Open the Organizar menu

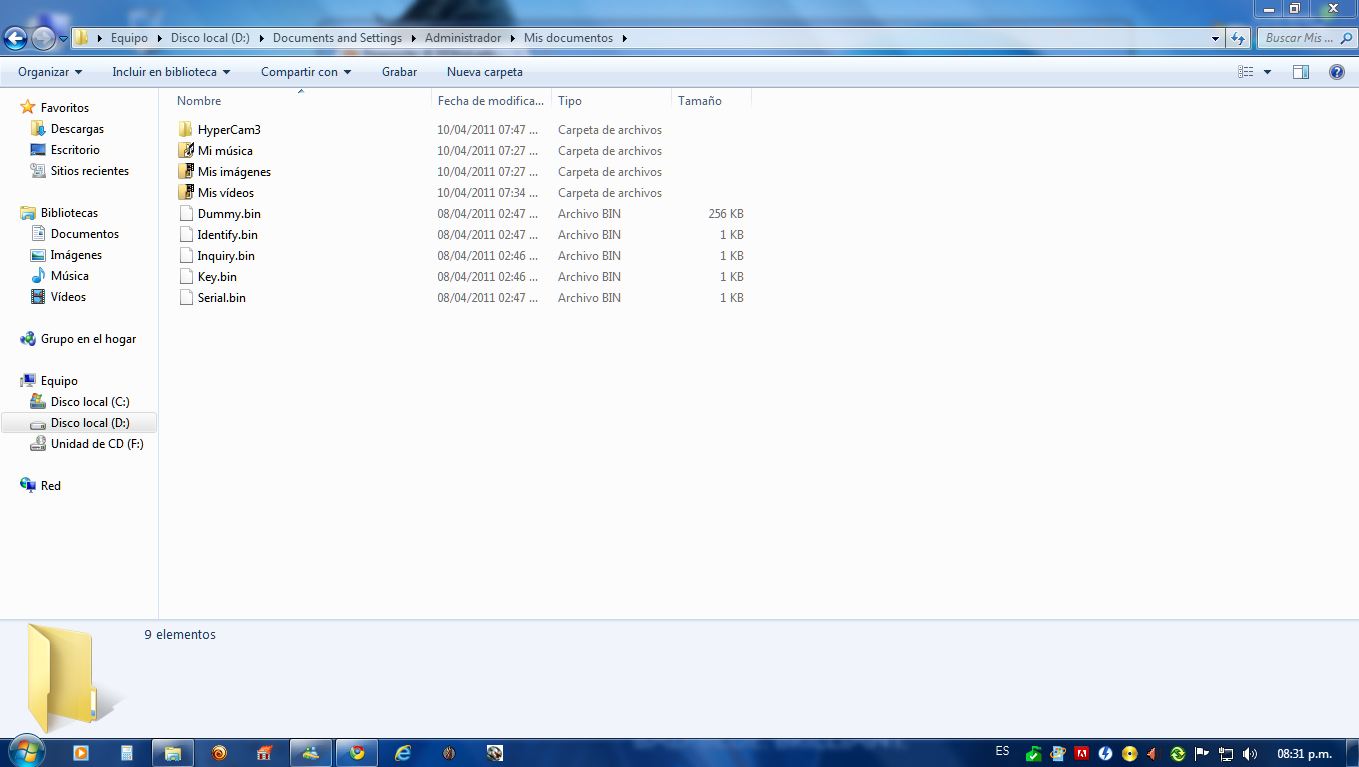click(x=50, y=72)
